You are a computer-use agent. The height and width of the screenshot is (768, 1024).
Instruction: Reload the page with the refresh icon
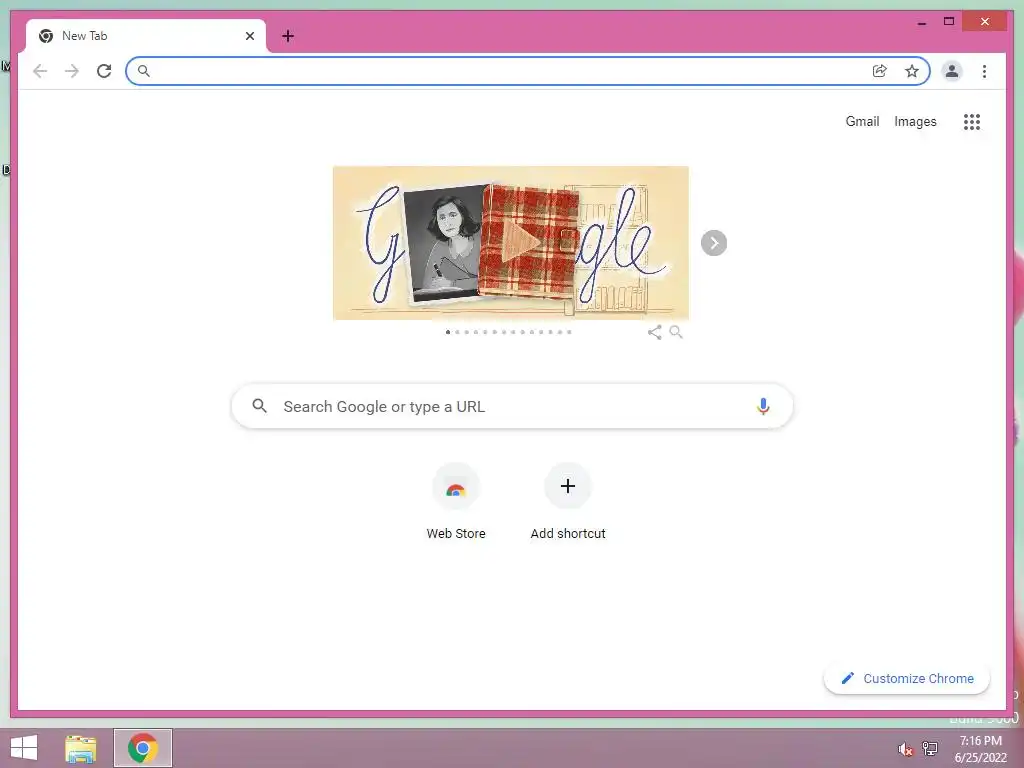click(104, 71)
